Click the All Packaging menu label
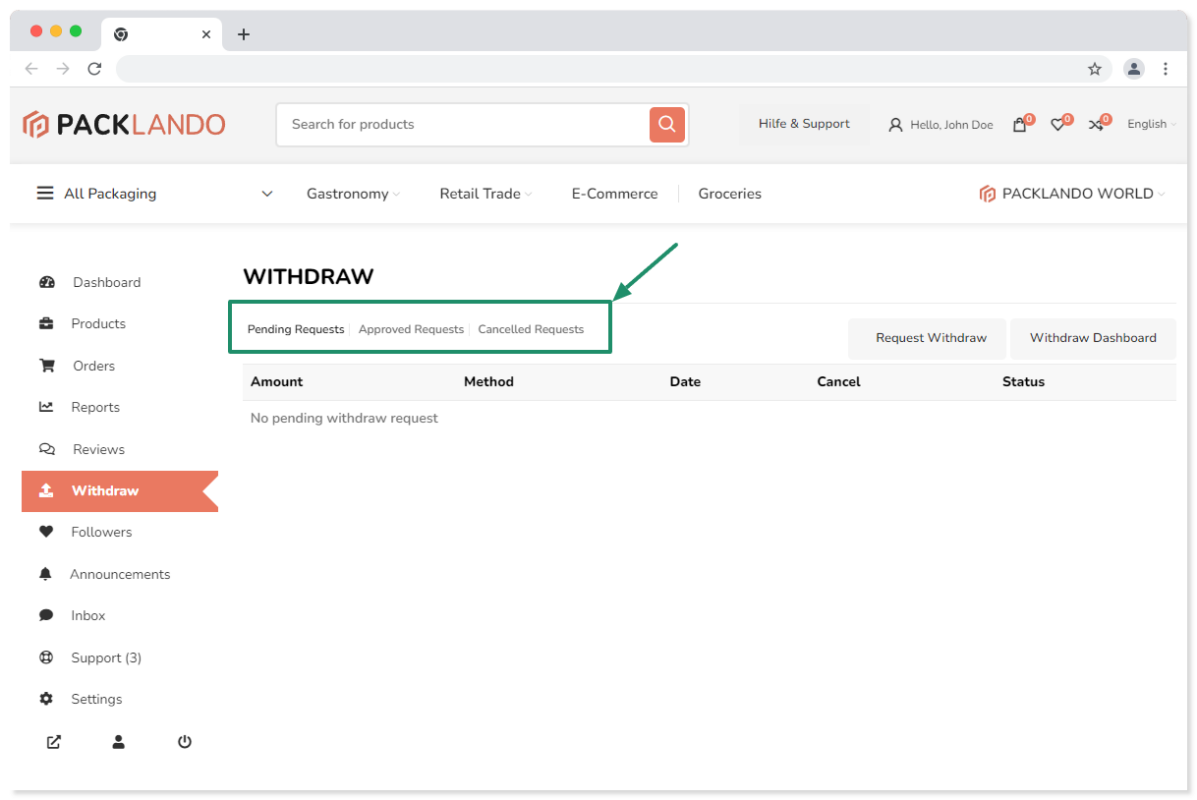Screen dimensions: 1197x800 (x=110, y=194)
